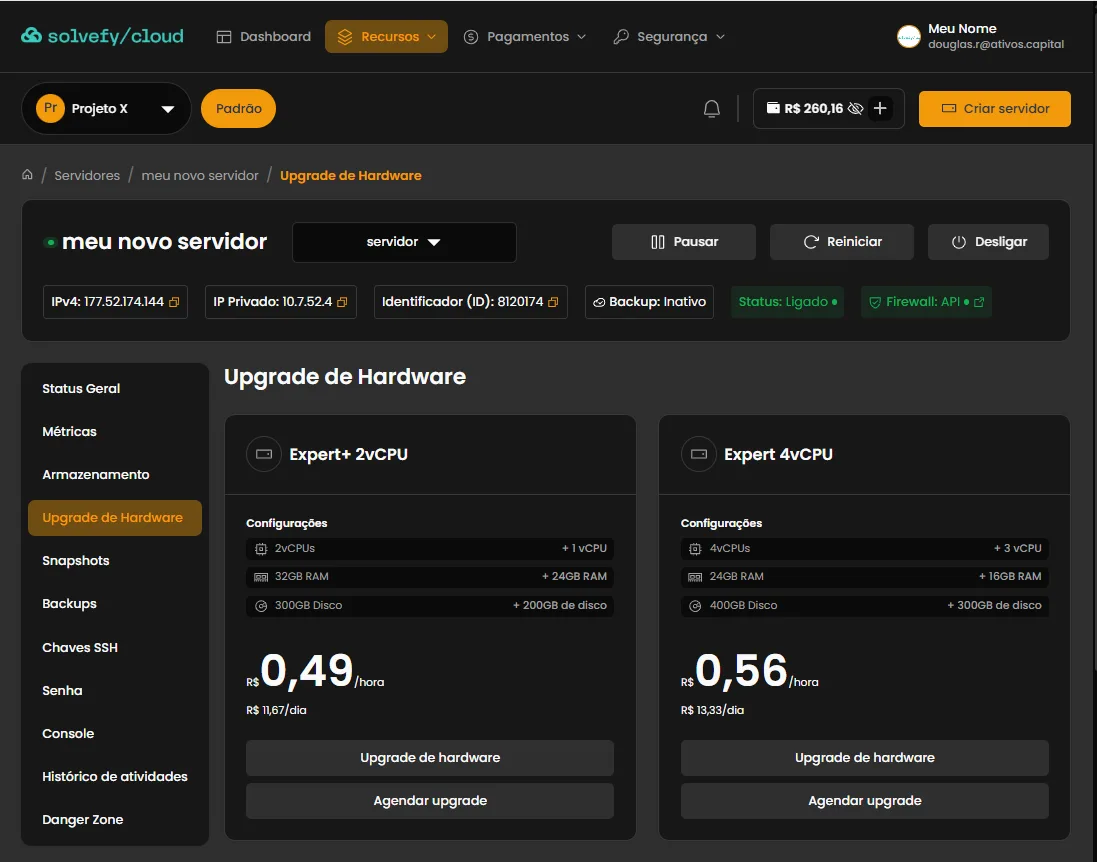Image resolution: width=1097 pixels, height=862 pixels.
Task: Schedule upgrade for Expert+ 2vCPU
Action: point(430,801)
